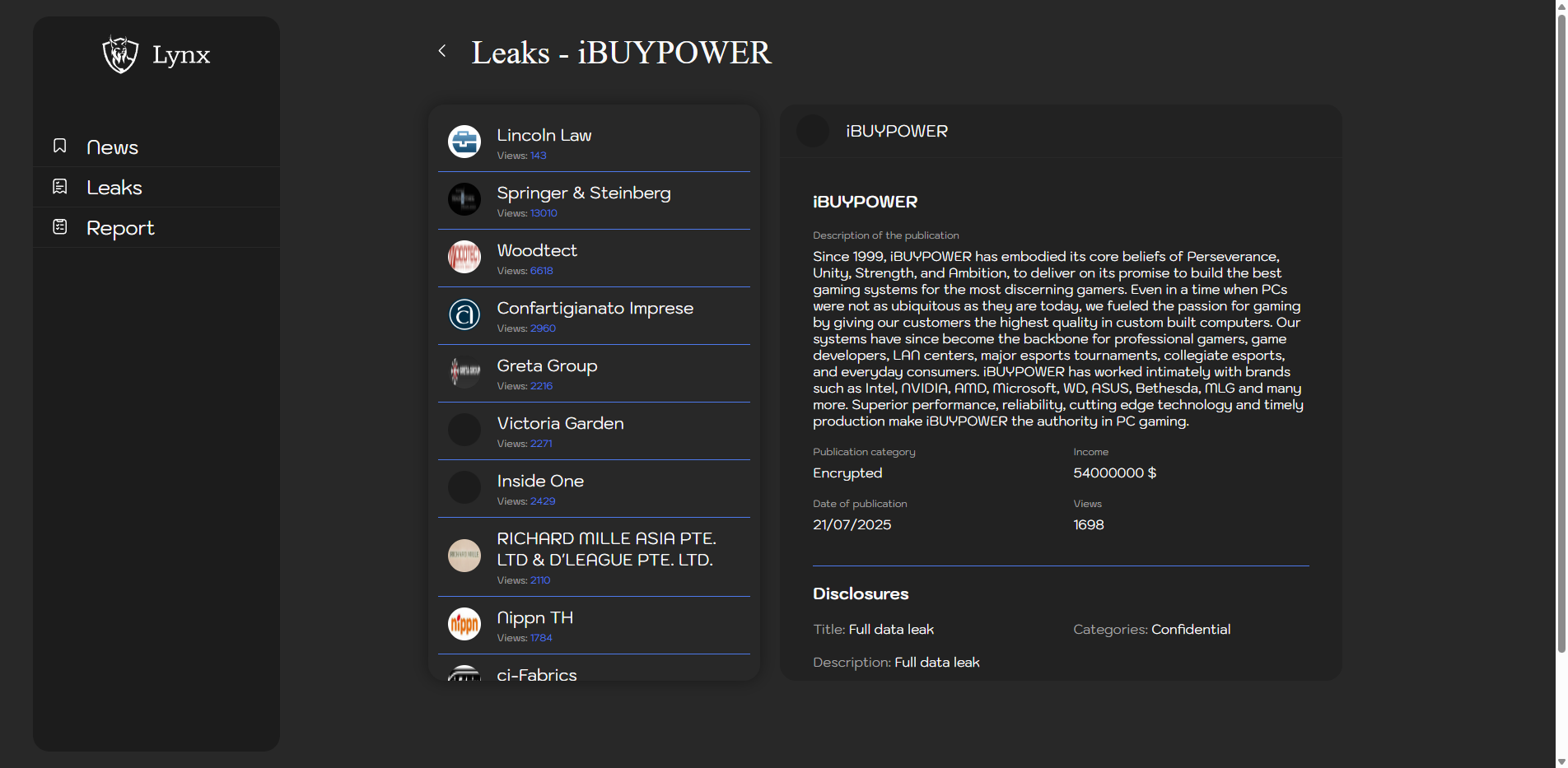Click the Nippn TH orange logo

pyautogui.click(x=464, y=624)
